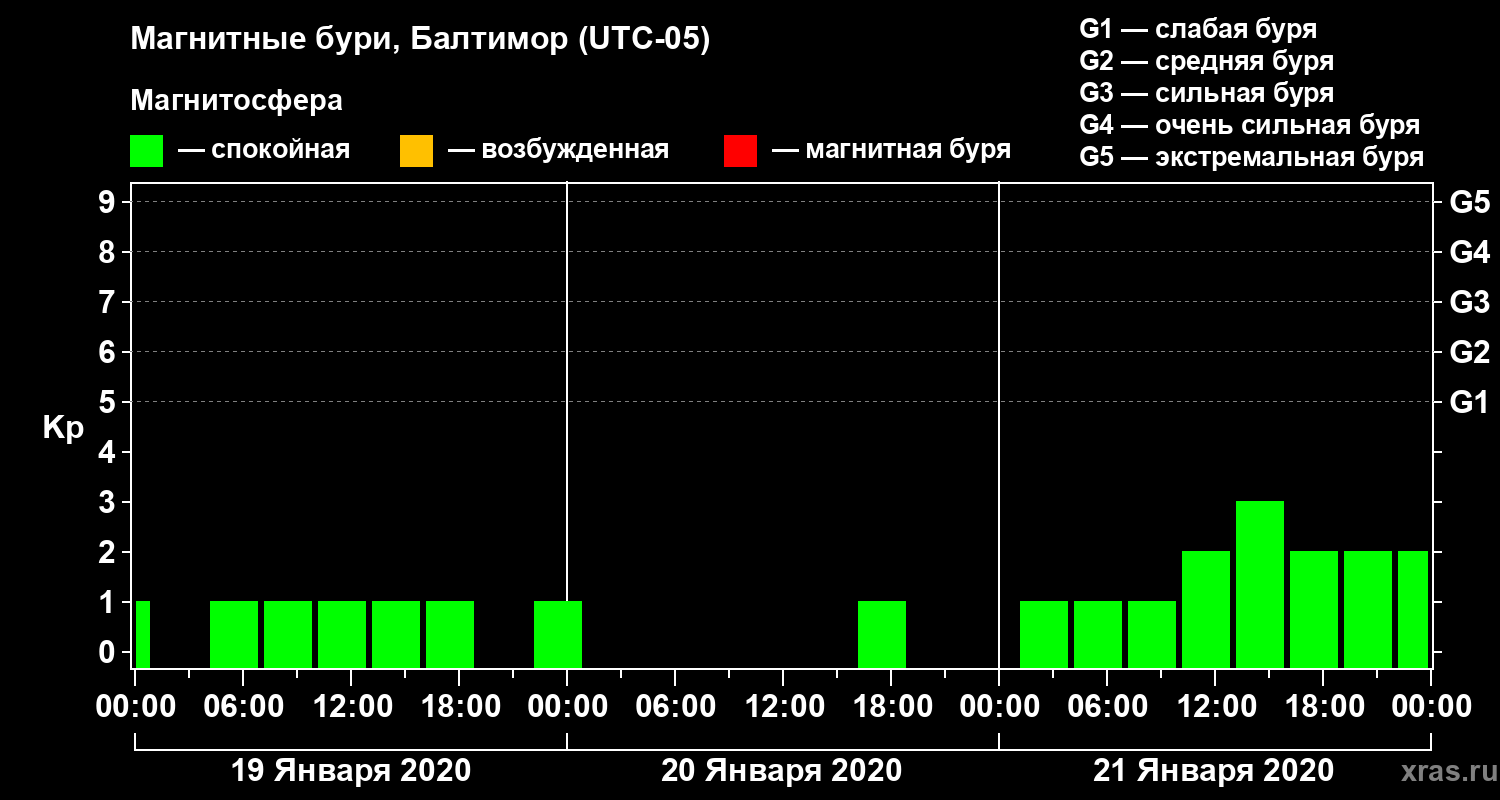Click the '18:00' time label under 19 January
Viewport: 1500px width, 800px height.
click(459, 707)
